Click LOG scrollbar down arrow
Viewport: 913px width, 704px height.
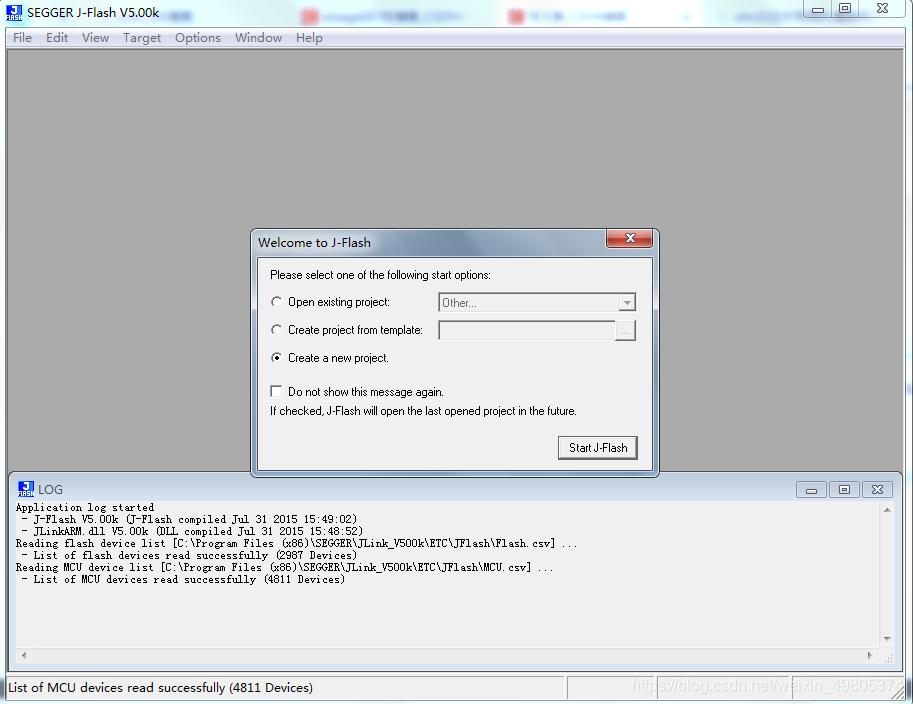point(887,639)
